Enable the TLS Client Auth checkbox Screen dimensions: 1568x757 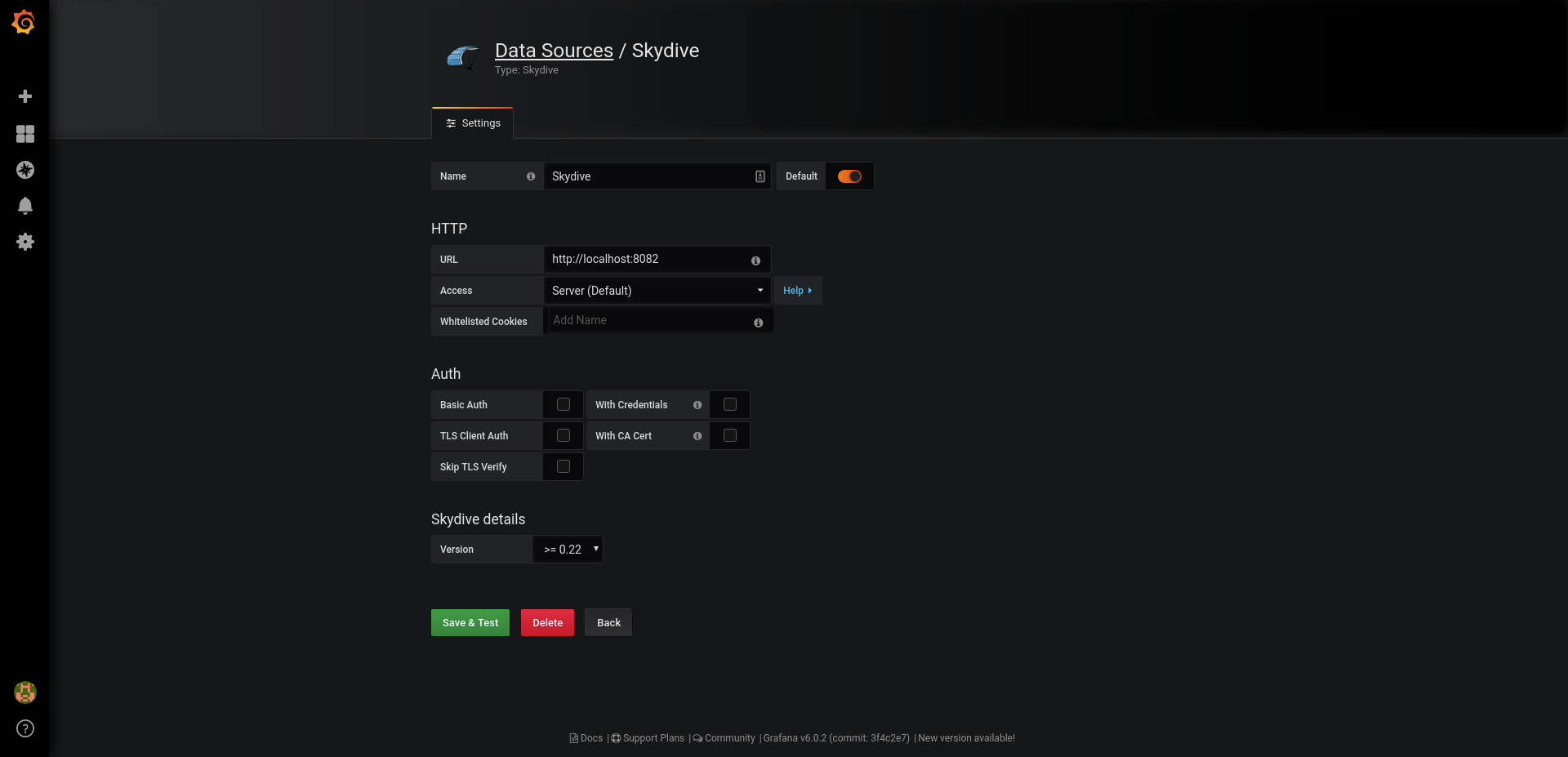tap(563, 435)
